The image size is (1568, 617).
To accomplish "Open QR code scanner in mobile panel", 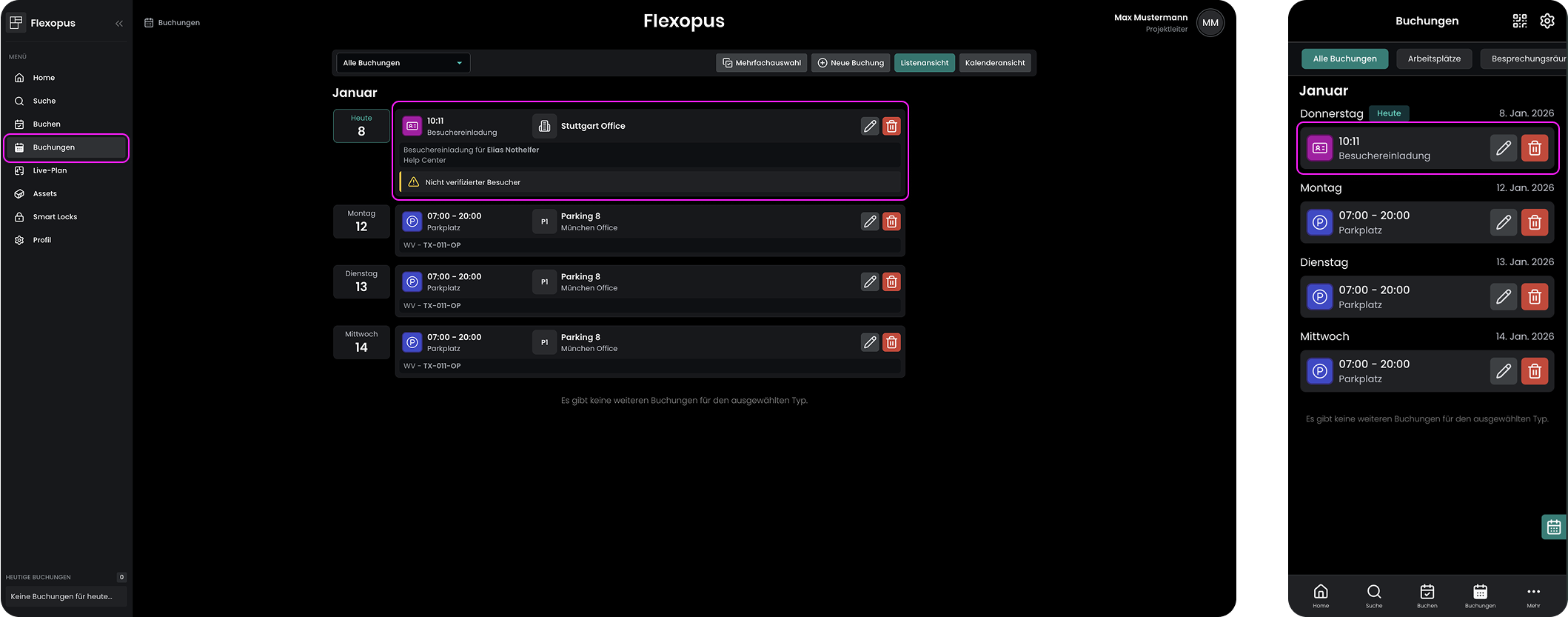I will pos(1519,21).
